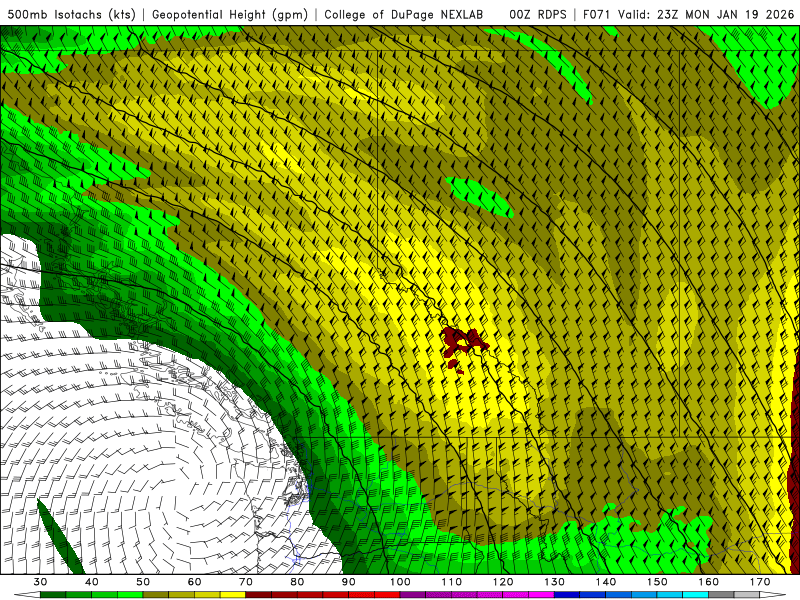Select the bright green 45–50 kt legend swatch
The height and width of the screenshot is (600, 800).
[130, 594]
